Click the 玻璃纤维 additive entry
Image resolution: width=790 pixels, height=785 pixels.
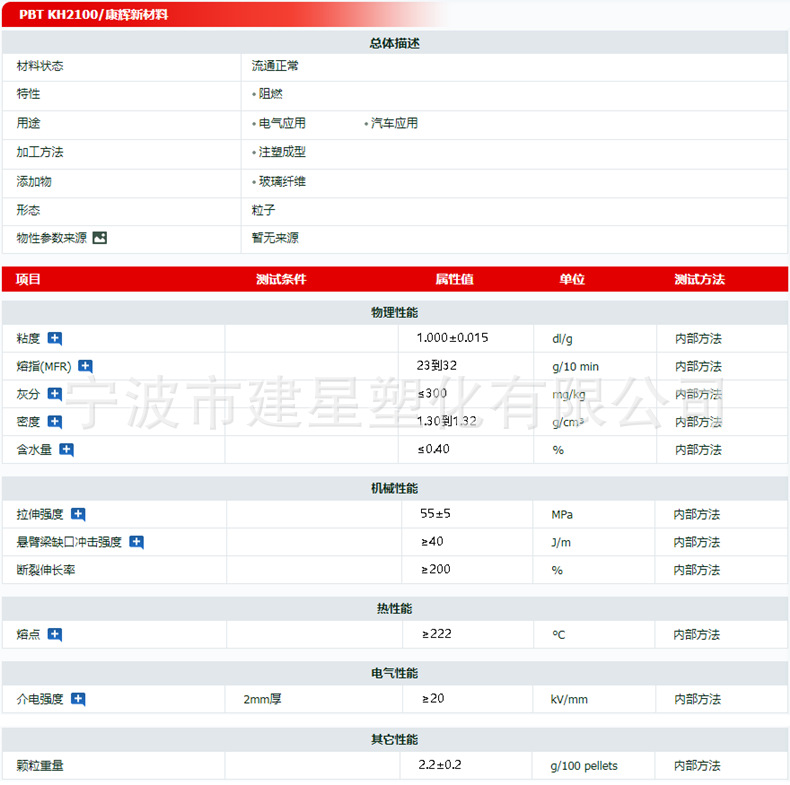point(282,181)
